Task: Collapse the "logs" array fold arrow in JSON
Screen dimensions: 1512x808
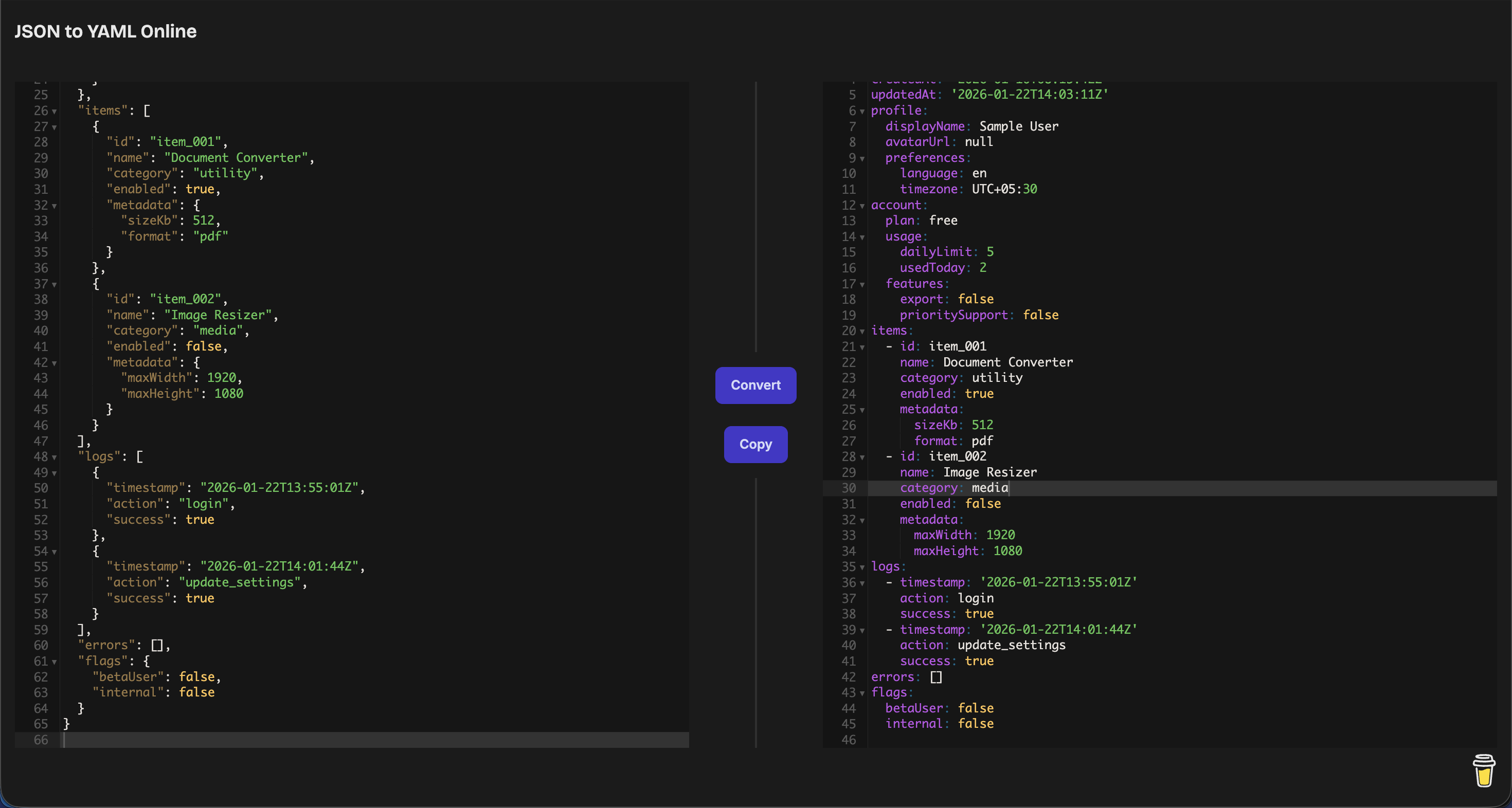Action: click(55, 457)
